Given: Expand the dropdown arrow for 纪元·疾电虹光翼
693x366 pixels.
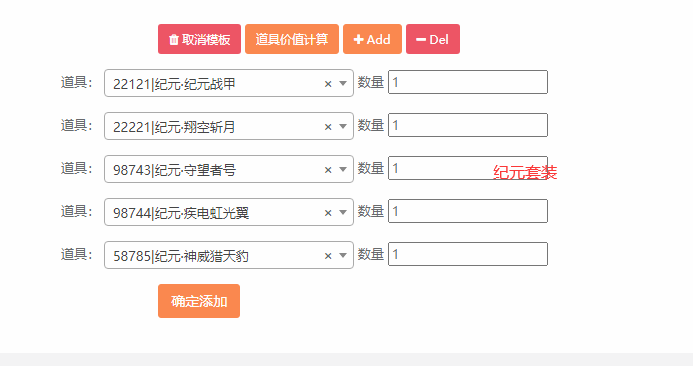Looking at the screenshot, I should [343, 212].
